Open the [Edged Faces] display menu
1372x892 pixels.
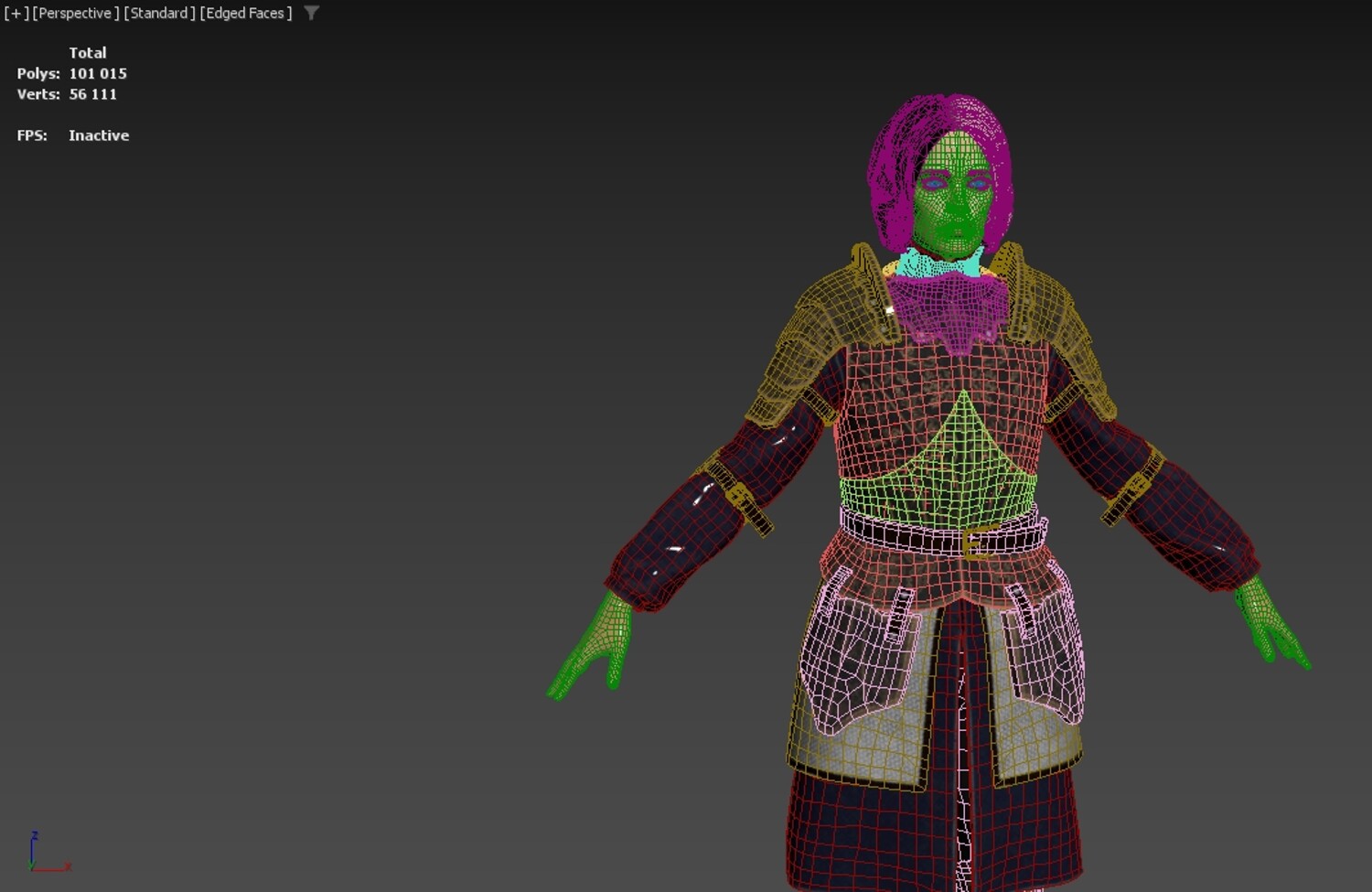click(246, 13)
